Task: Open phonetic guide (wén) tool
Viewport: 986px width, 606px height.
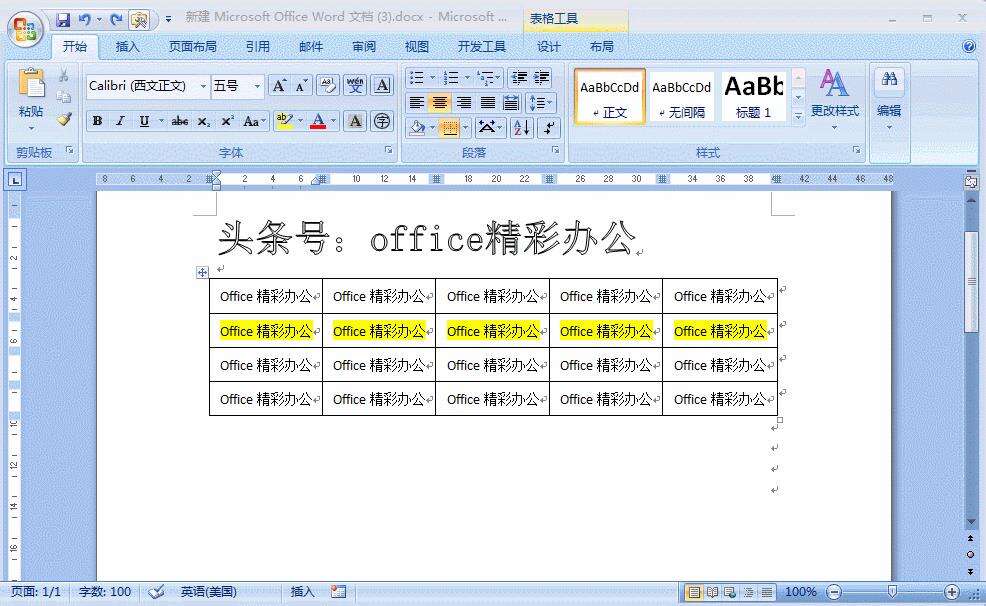Action: 355,85
